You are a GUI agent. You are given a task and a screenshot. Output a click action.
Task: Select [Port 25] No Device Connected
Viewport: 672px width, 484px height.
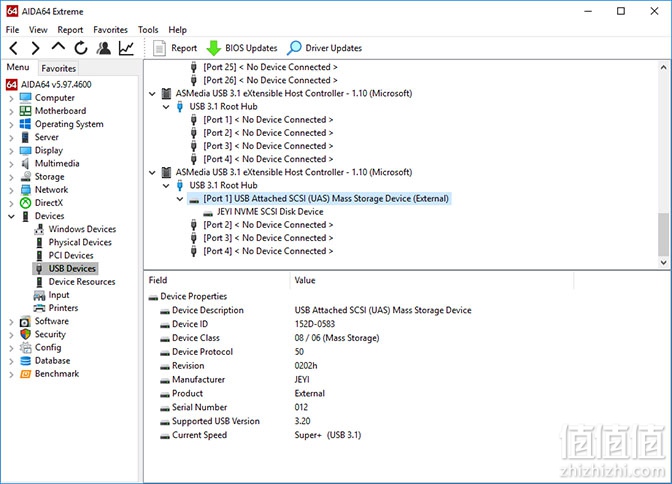coord(270,67)
